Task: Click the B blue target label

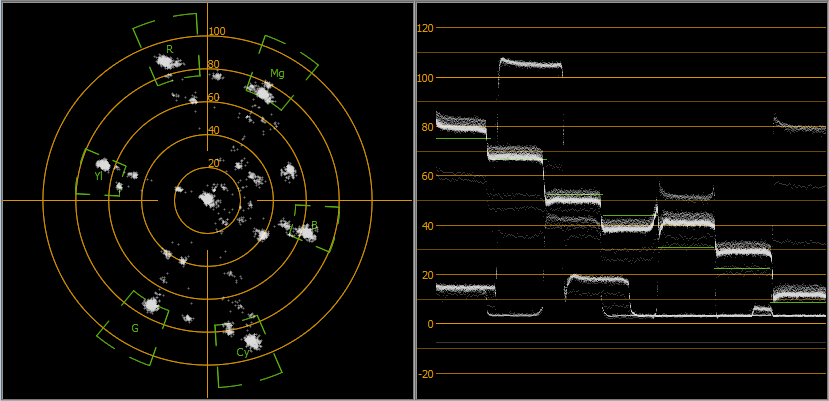Action: tap(315, 225)
